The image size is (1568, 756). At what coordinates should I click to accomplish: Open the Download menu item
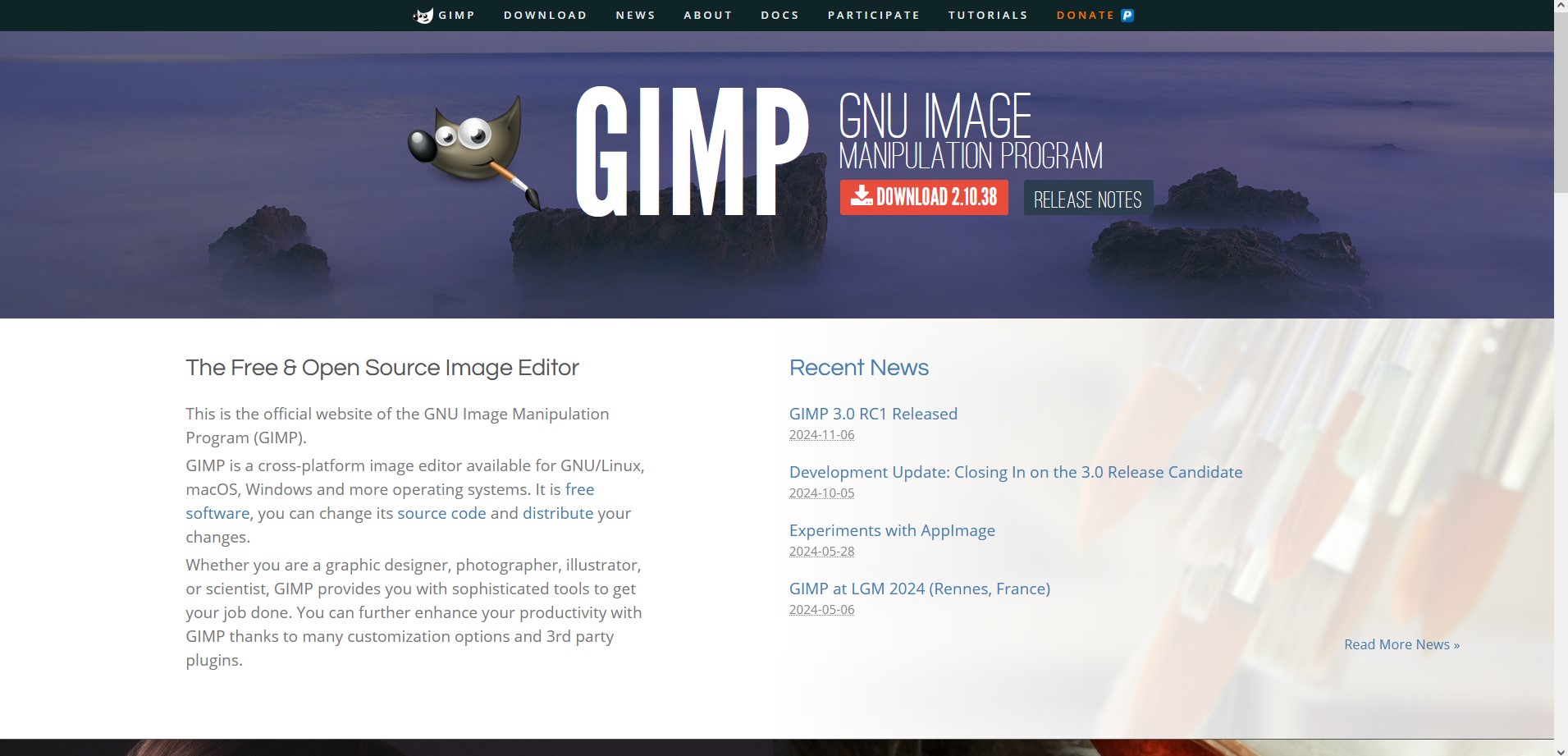click(x=546, y=16)
